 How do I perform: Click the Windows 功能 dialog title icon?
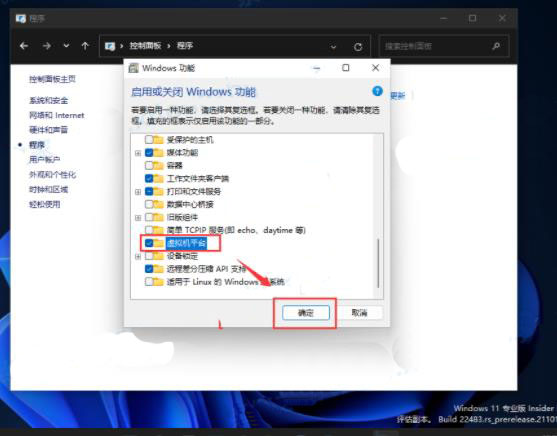coord(134,68)
